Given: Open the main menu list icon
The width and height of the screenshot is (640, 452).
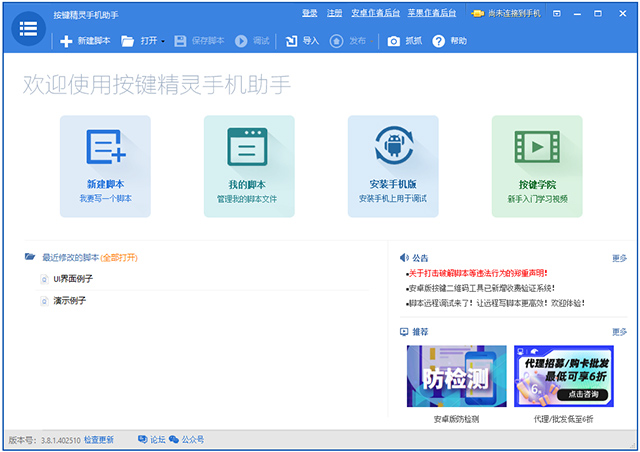Looking at the screenshot, I should [x=28, y=29].
